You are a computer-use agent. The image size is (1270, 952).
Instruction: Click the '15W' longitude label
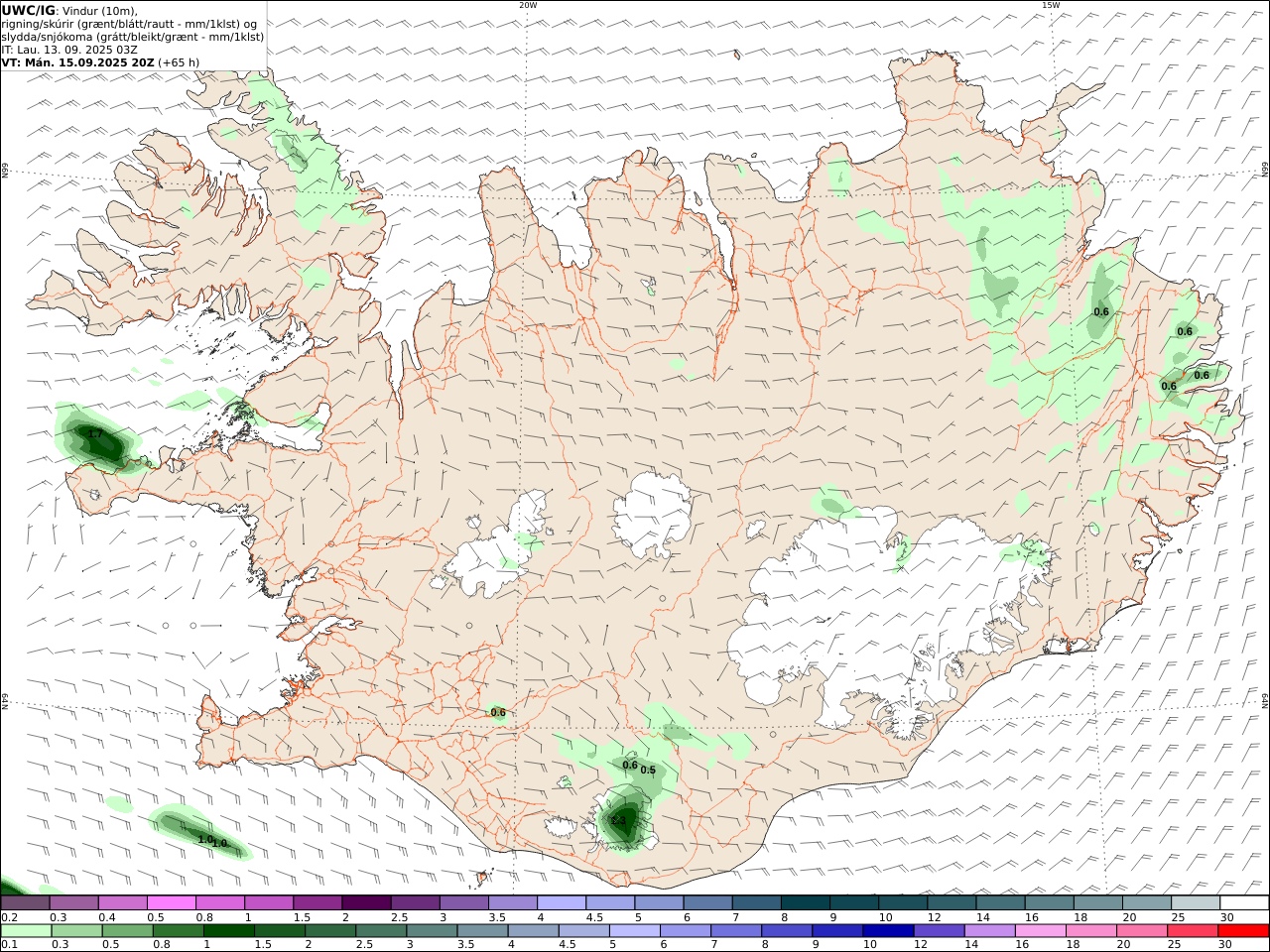(1051, 5)
